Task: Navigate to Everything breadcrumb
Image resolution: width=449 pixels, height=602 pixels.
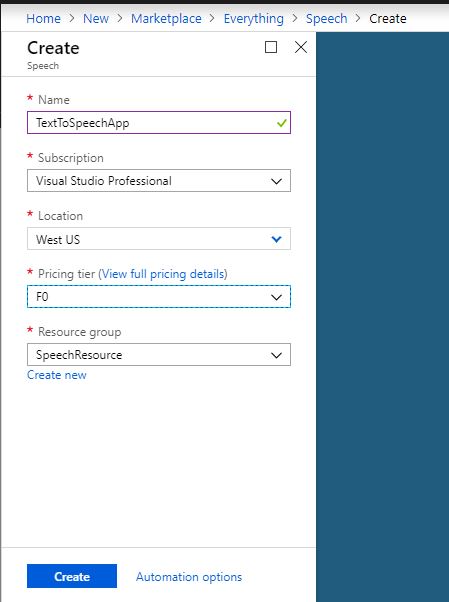Action: click(x=254, y=18)
